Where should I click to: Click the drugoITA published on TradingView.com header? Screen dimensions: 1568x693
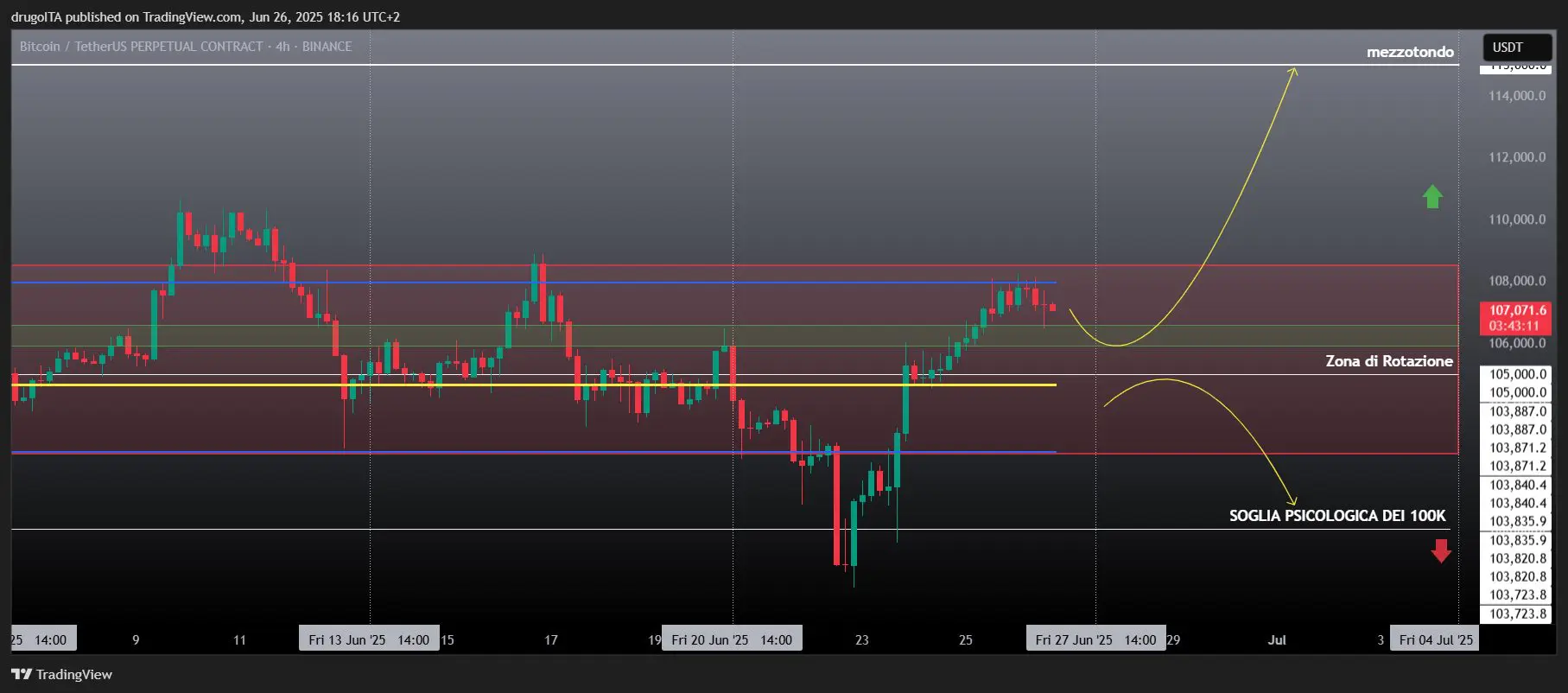206,16
